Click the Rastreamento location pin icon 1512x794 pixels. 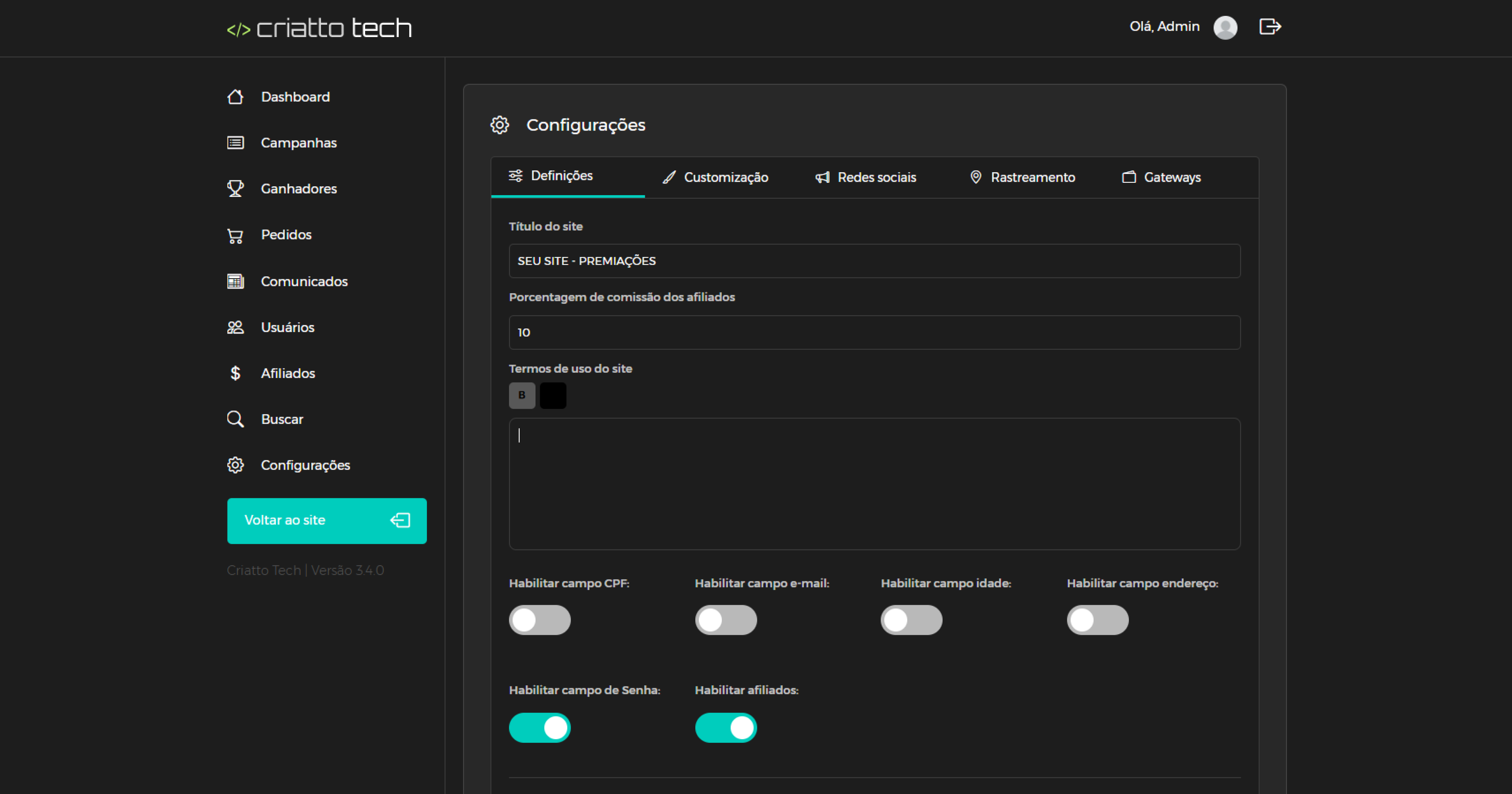coord(975,178)
